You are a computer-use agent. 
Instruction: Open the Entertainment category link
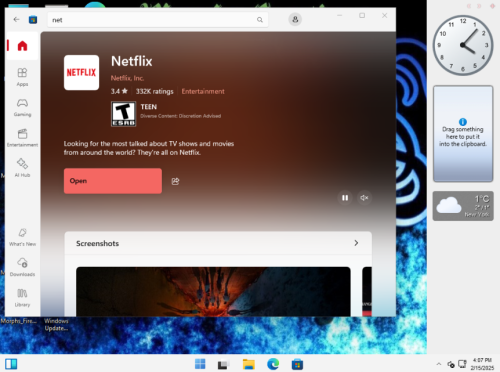pos(203,91)
